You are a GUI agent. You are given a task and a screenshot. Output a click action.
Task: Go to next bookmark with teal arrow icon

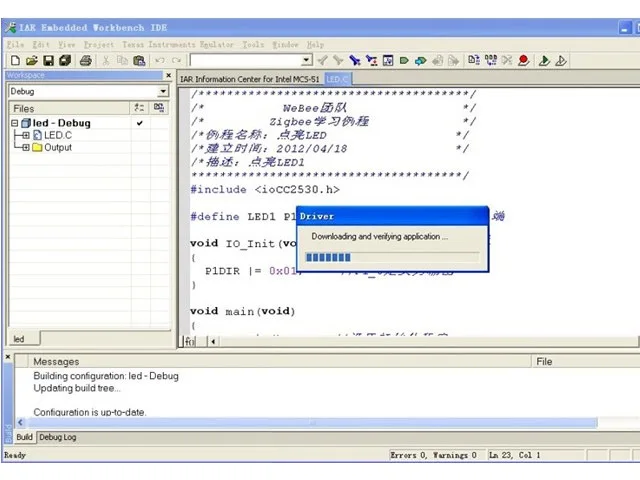(420, 61)
